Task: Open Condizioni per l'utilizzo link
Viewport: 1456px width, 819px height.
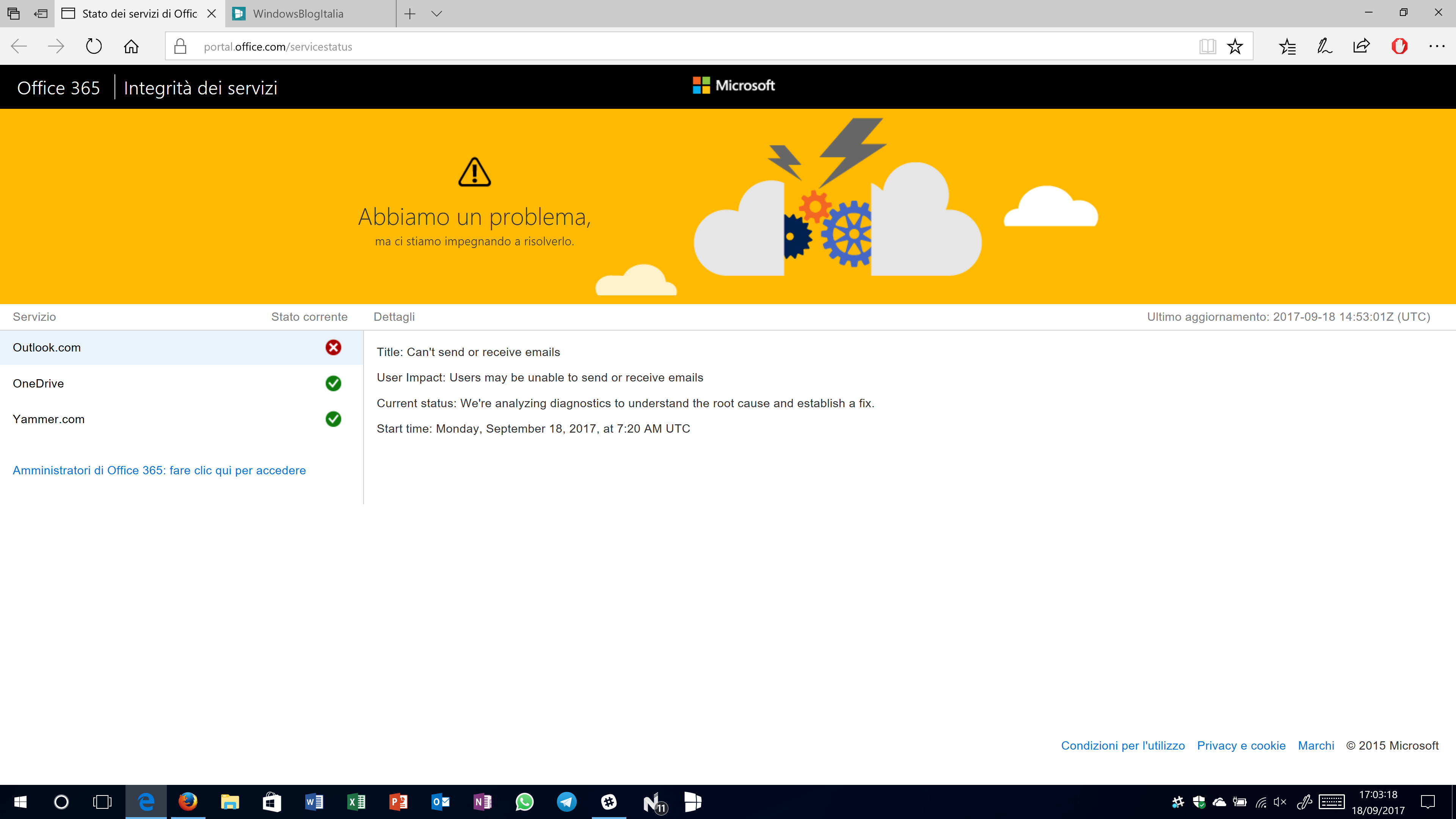Action: pos(1122,745)
